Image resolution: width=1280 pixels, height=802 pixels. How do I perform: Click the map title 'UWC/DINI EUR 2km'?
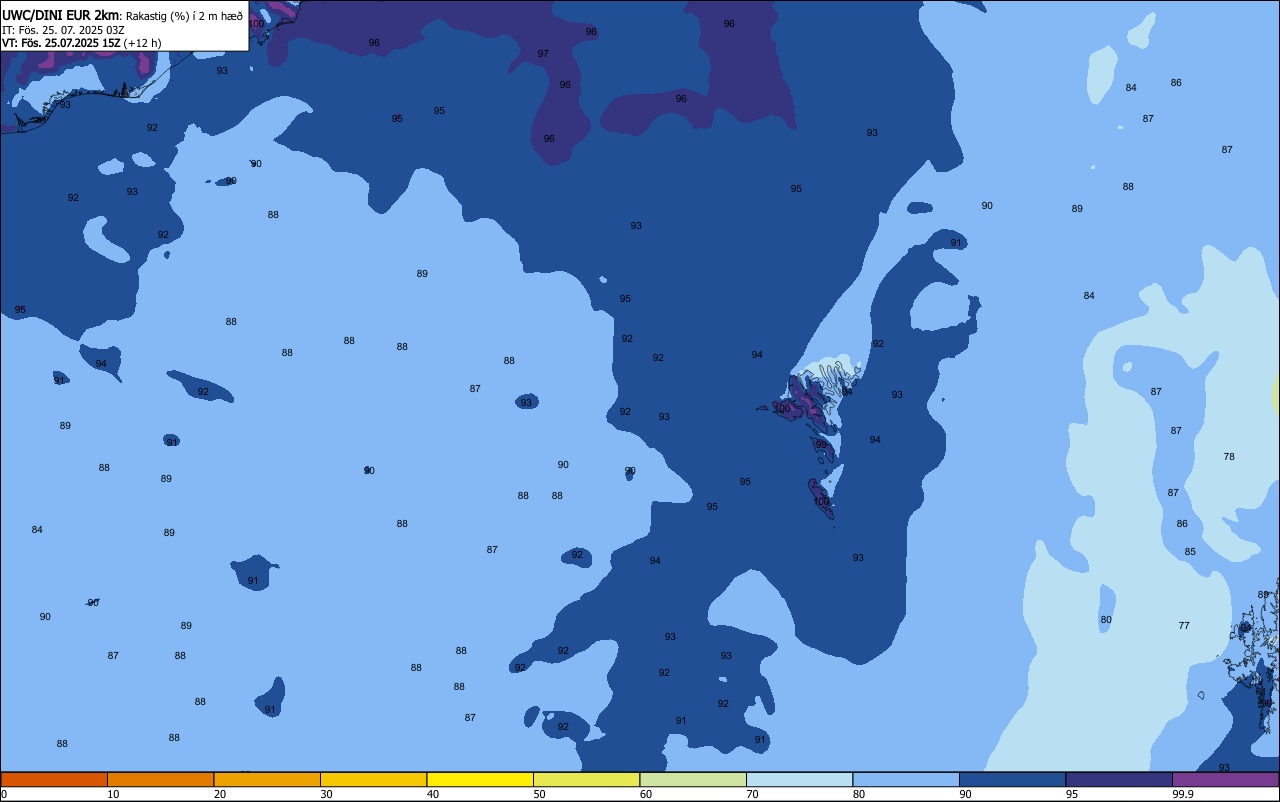coord(60,15)
